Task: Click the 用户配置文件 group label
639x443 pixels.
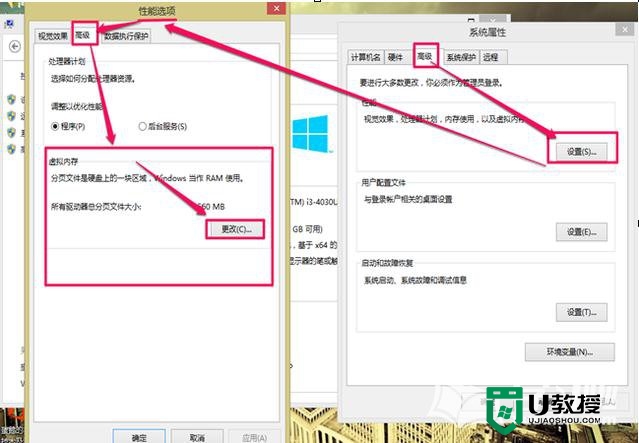Action: (x=383, y=183)
